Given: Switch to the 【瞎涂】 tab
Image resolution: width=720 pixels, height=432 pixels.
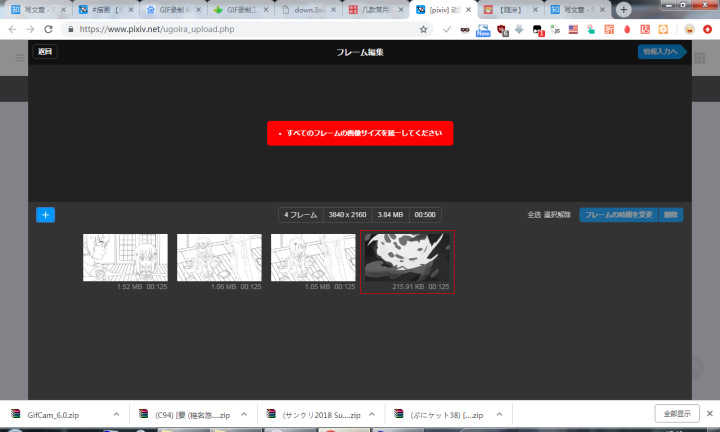Looking at the screenshot, I should 511,10.
